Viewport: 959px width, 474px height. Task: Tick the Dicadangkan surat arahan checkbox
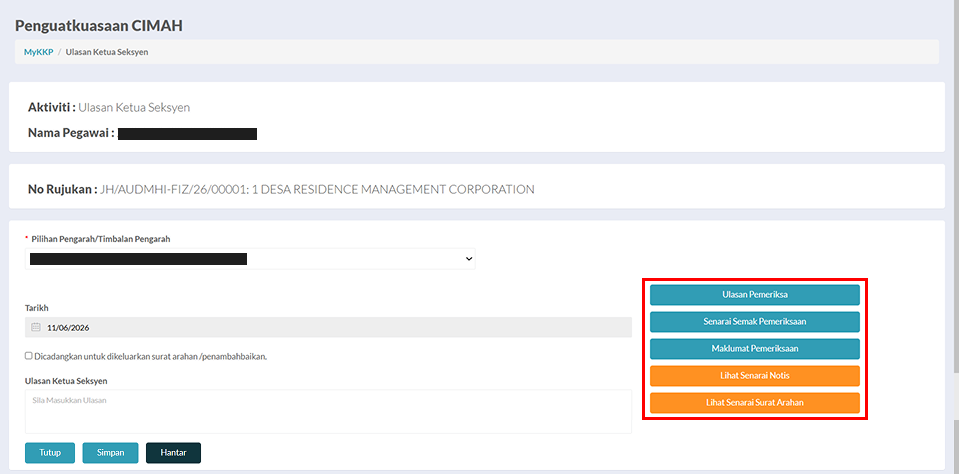(29, 355)
